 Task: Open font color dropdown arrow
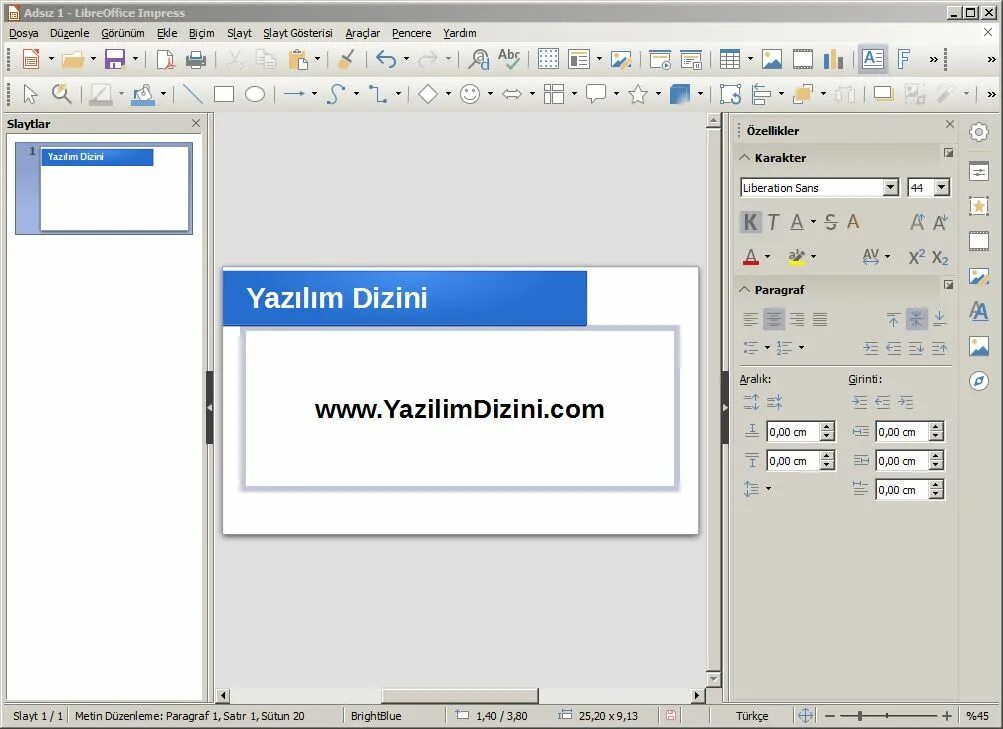coord(767,257)
